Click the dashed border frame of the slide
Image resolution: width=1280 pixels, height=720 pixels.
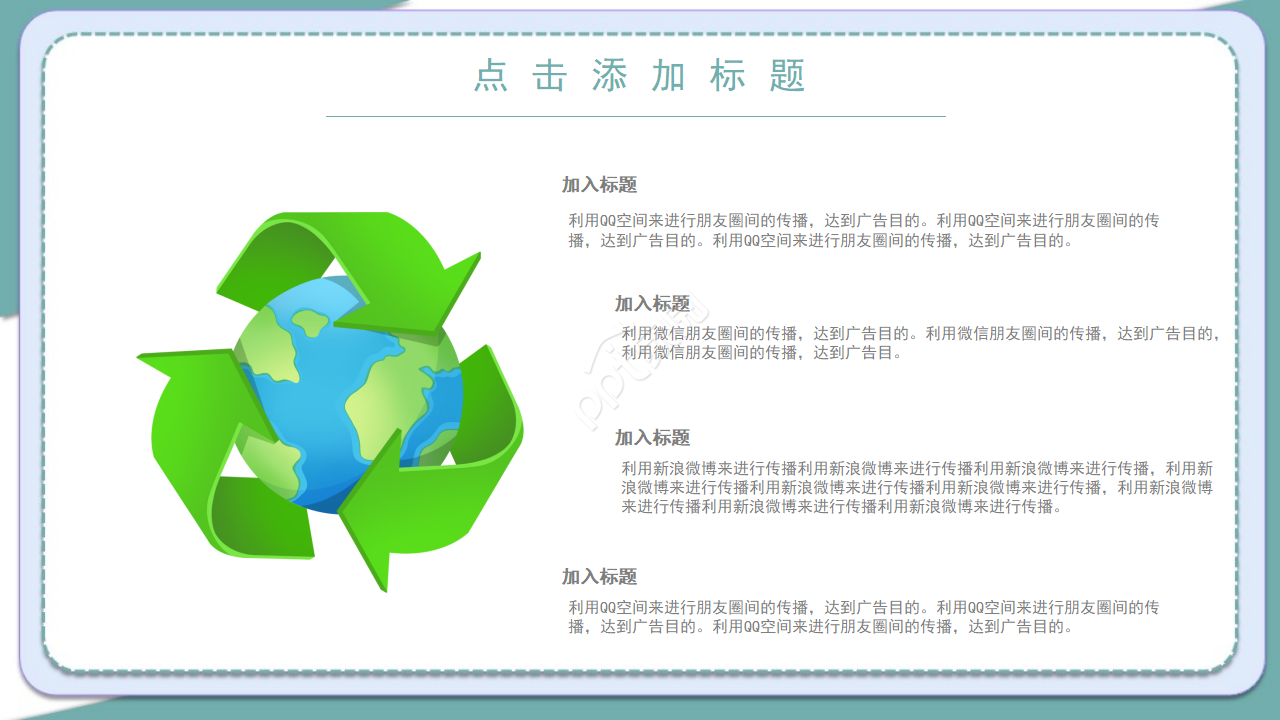coord(640,33)
